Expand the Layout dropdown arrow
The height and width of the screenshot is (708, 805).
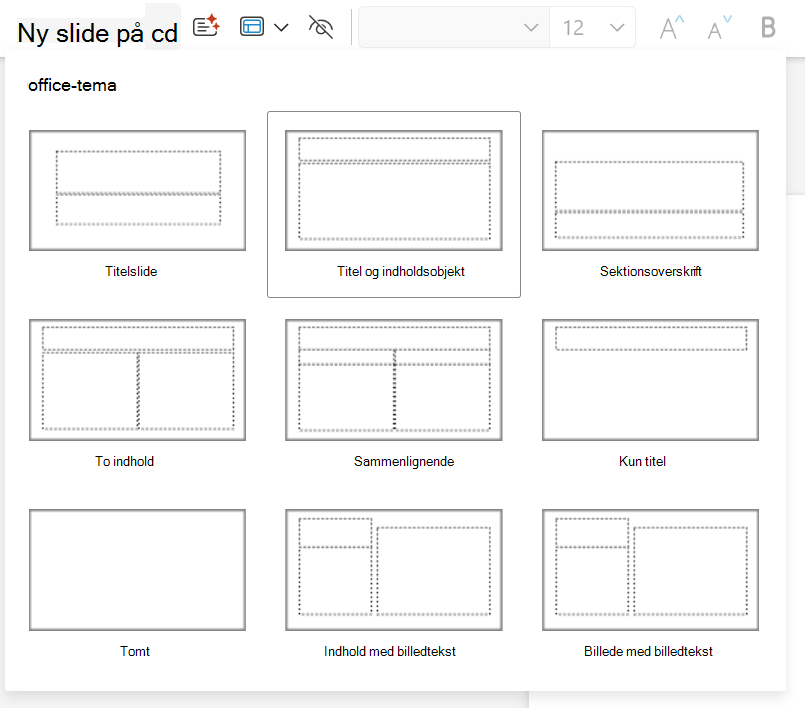(281, 27)
